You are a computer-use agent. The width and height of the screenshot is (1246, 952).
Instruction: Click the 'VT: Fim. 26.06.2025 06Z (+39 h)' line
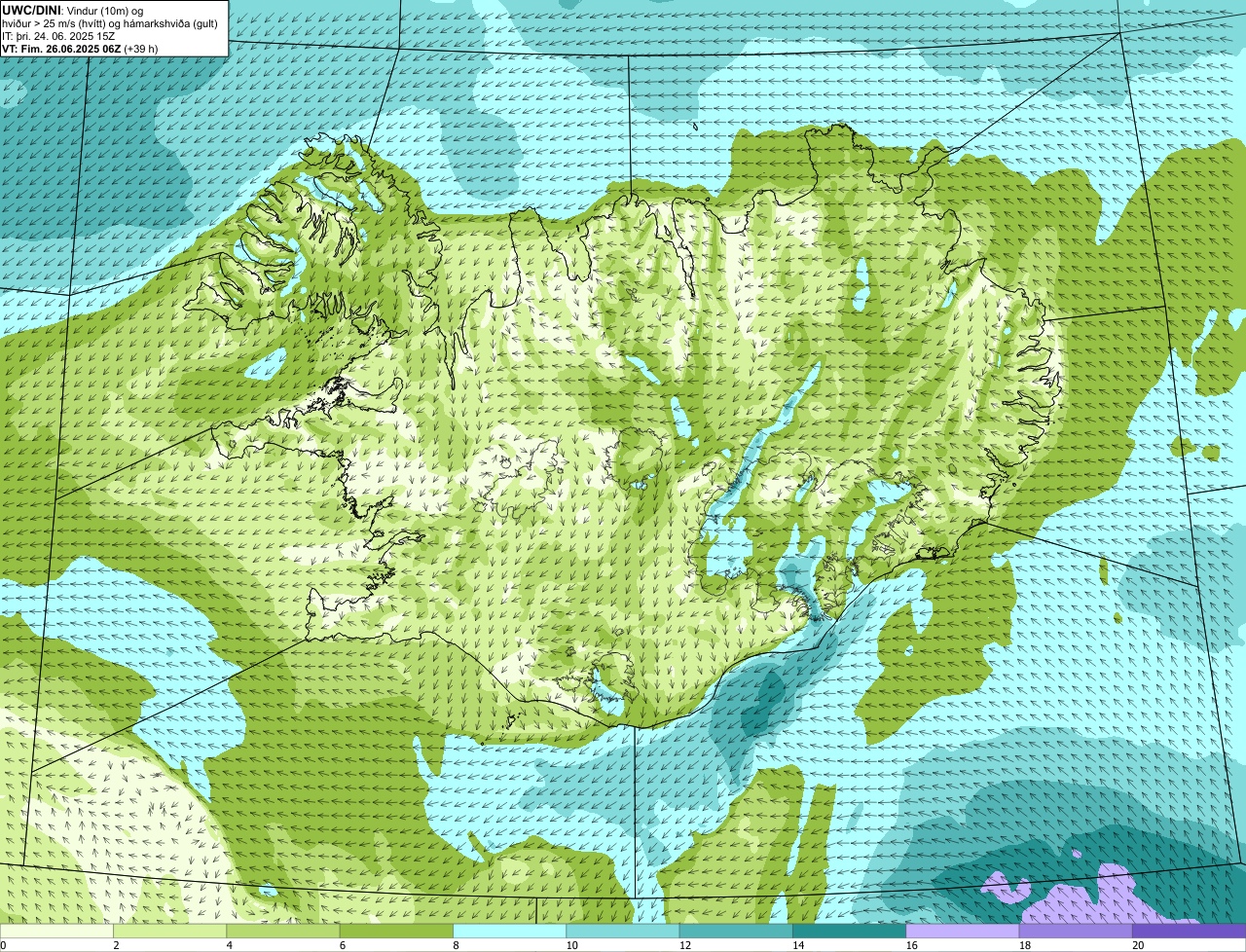[x=80, y=49]
